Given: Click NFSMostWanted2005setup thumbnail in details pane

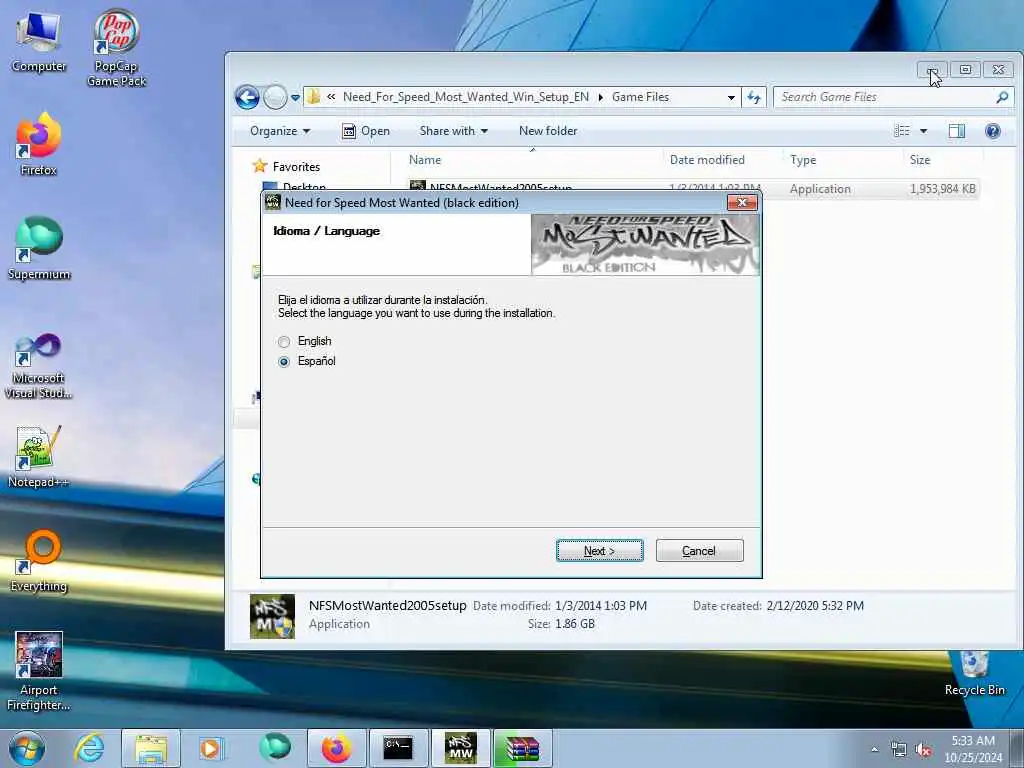Looking at the screenshot, I should [272, 616].
